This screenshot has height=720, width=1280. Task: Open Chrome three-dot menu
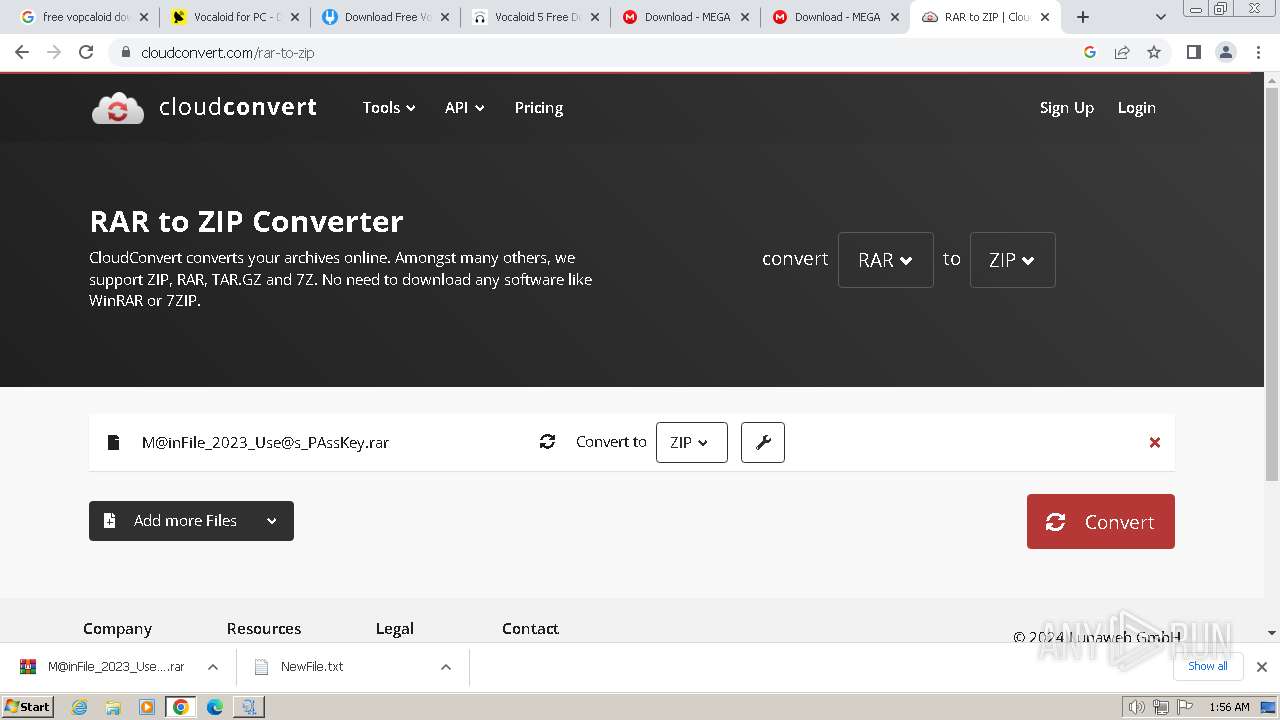[x=1259, y=52]
